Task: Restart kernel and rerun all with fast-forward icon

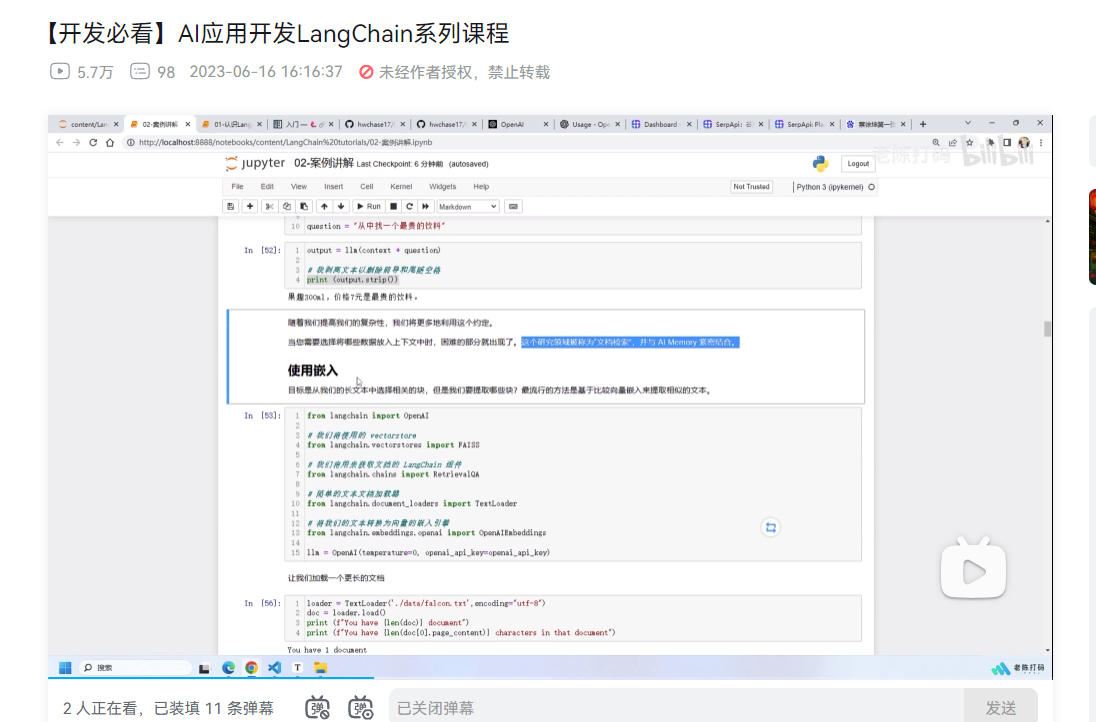Action: tap(426, 207)
